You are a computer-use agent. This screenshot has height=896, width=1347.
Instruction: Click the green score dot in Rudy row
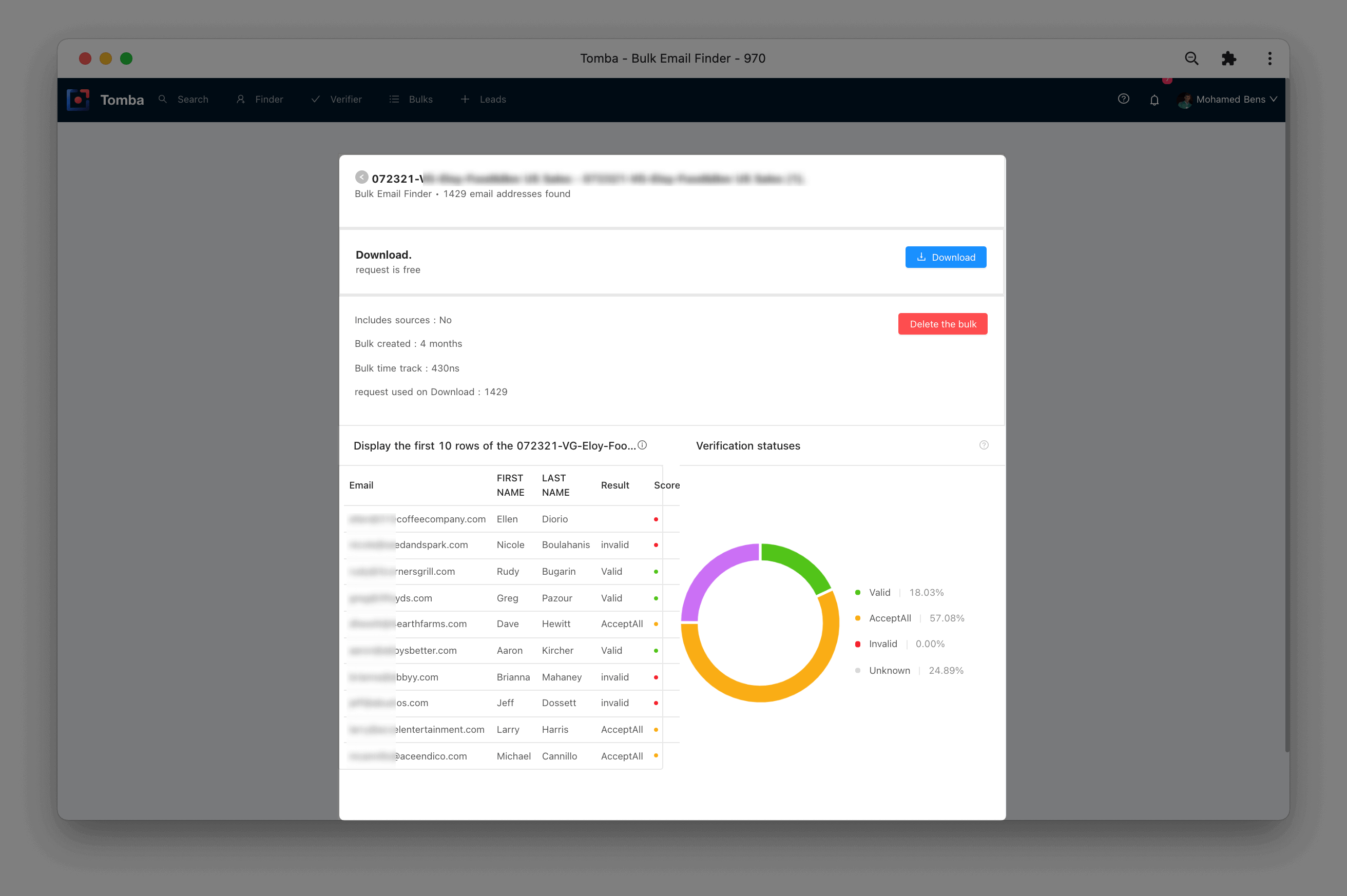pos(656,572)
